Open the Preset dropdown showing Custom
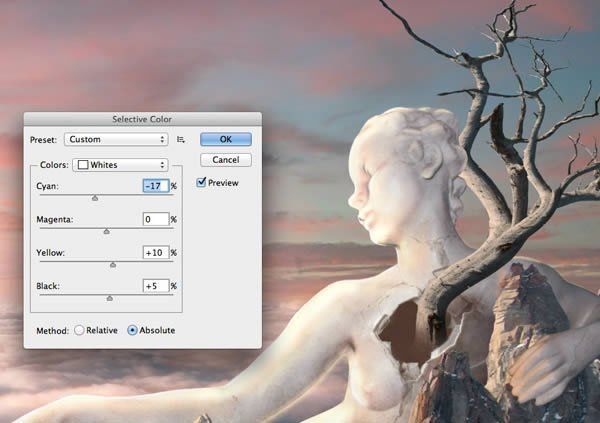 click(x=116, y=139)
